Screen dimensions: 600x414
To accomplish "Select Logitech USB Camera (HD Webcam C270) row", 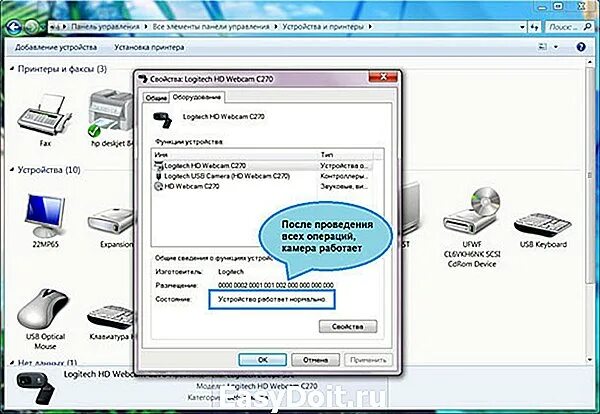I will pyautogui.click(x=232, y=175).
